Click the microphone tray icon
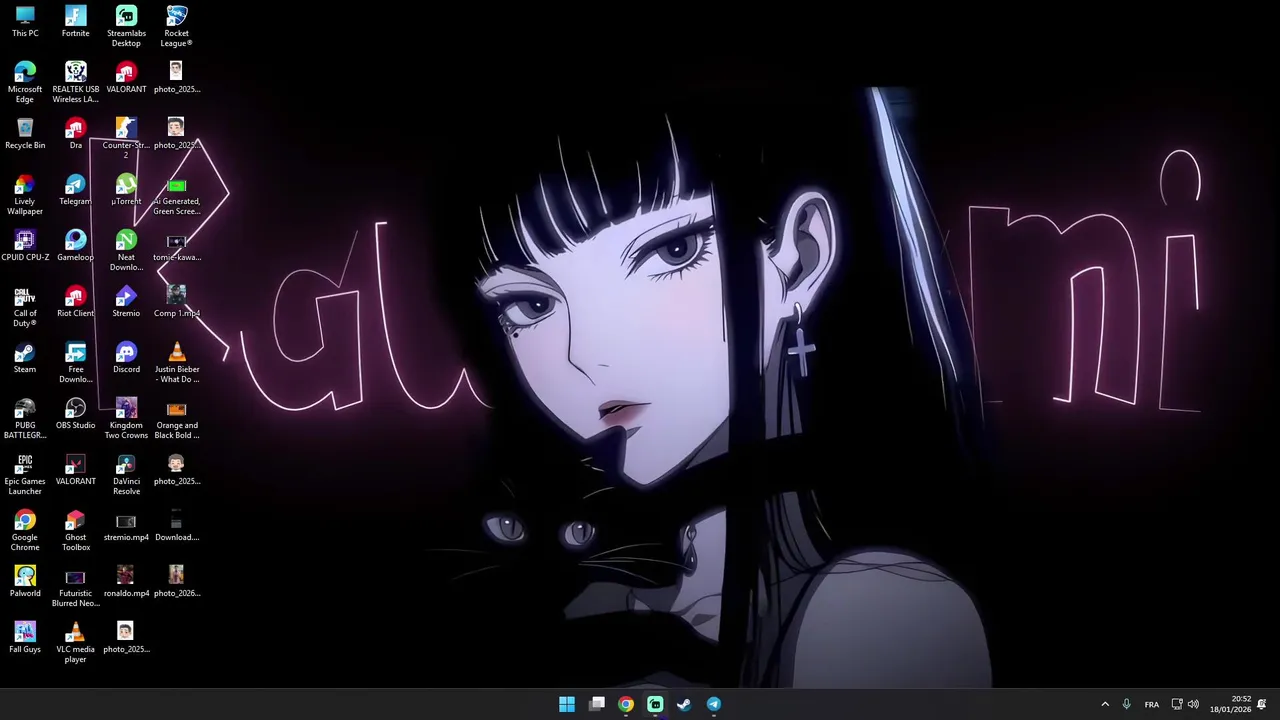 [1126, 704]
